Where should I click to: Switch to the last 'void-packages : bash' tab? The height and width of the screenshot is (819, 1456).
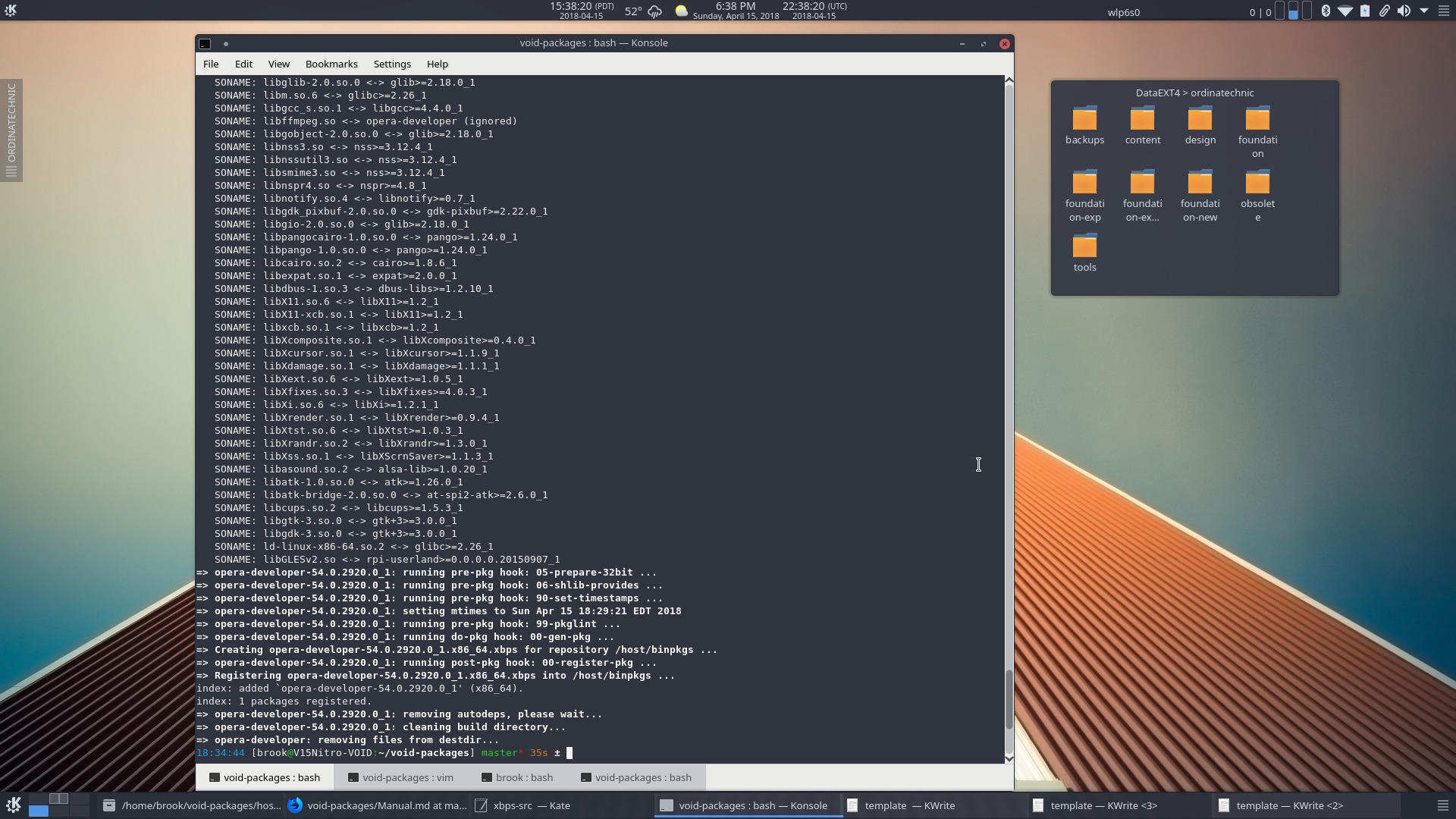[x=636, y=777]
